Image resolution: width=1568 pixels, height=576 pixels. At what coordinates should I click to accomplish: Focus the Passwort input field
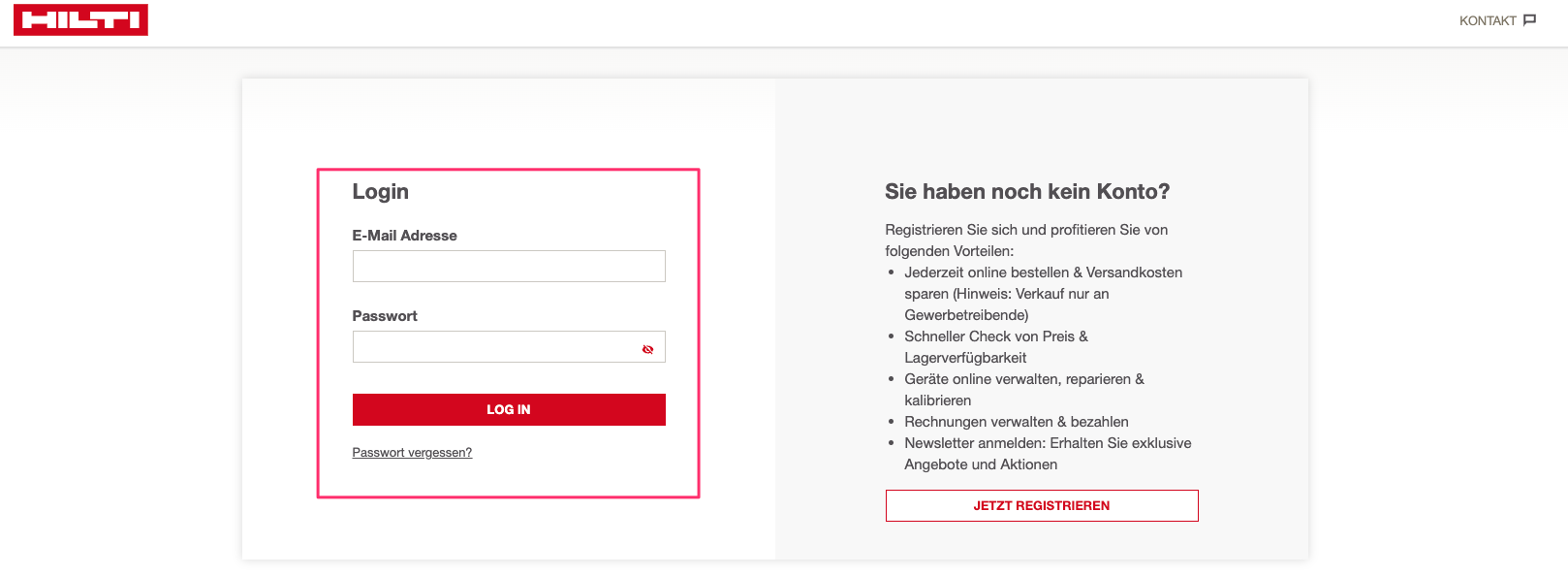coord(509,346)
